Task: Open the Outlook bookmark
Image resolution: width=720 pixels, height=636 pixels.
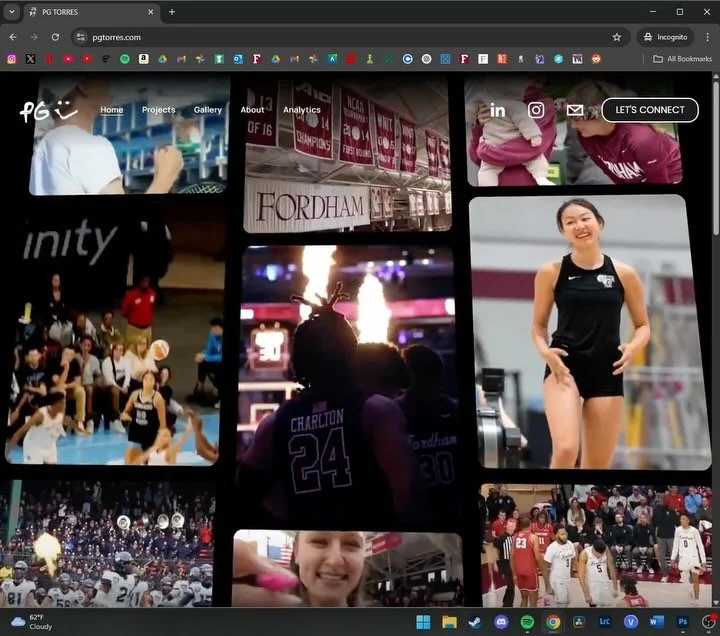Action: pos(238,59)
